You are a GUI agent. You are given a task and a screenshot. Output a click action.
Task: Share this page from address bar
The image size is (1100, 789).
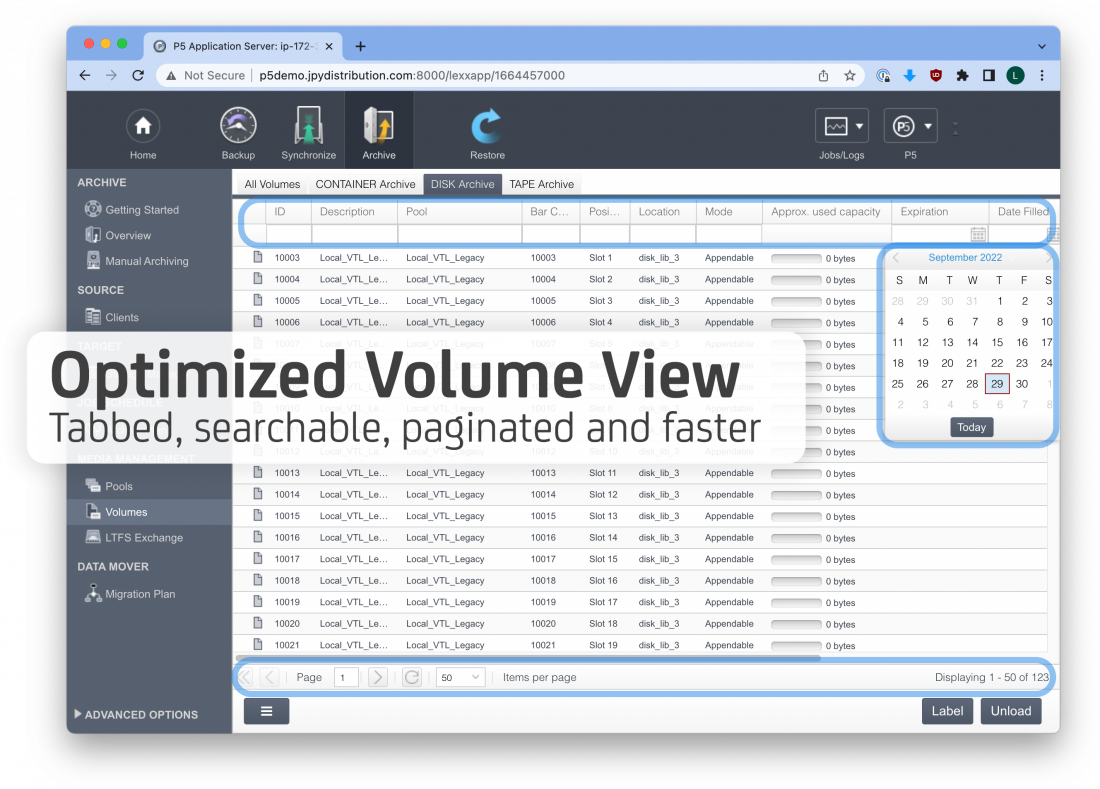[x=823, y=75]
